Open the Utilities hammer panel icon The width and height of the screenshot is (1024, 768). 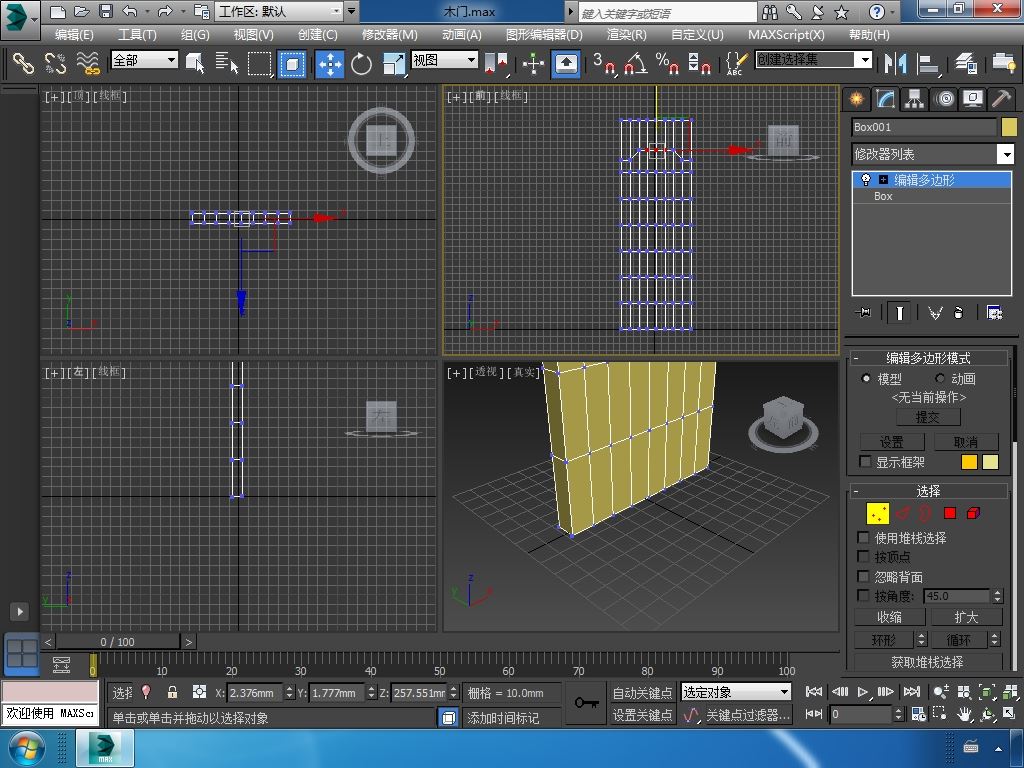(1001, 99)
